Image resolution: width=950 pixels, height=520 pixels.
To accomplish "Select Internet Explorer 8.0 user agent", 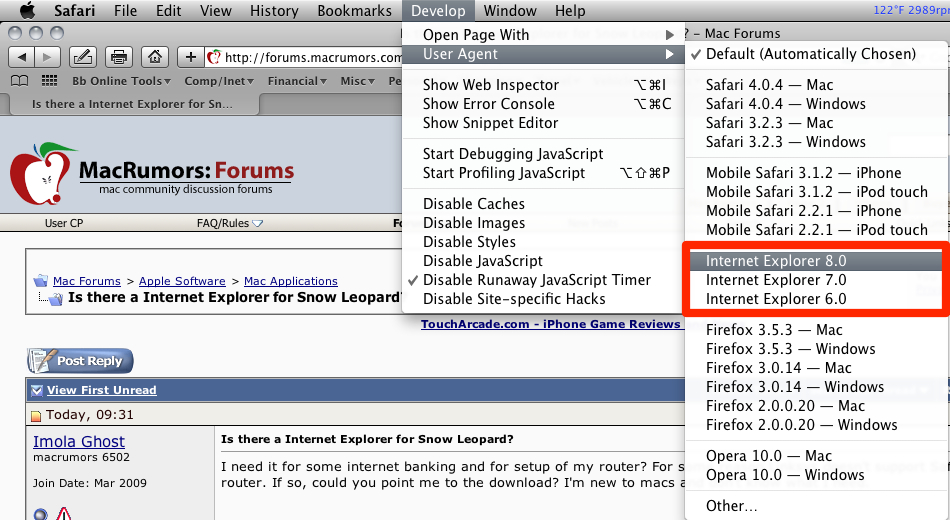I will coord(817,261).
